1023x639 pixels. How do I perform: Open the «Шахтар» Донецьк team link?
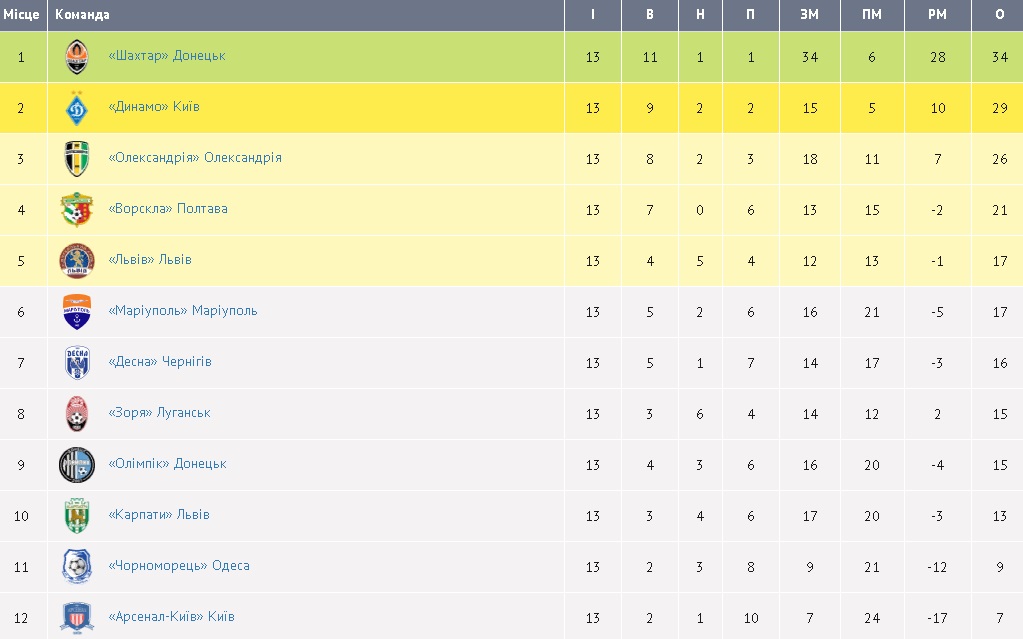pyautogui.click(x=167, y=56)
